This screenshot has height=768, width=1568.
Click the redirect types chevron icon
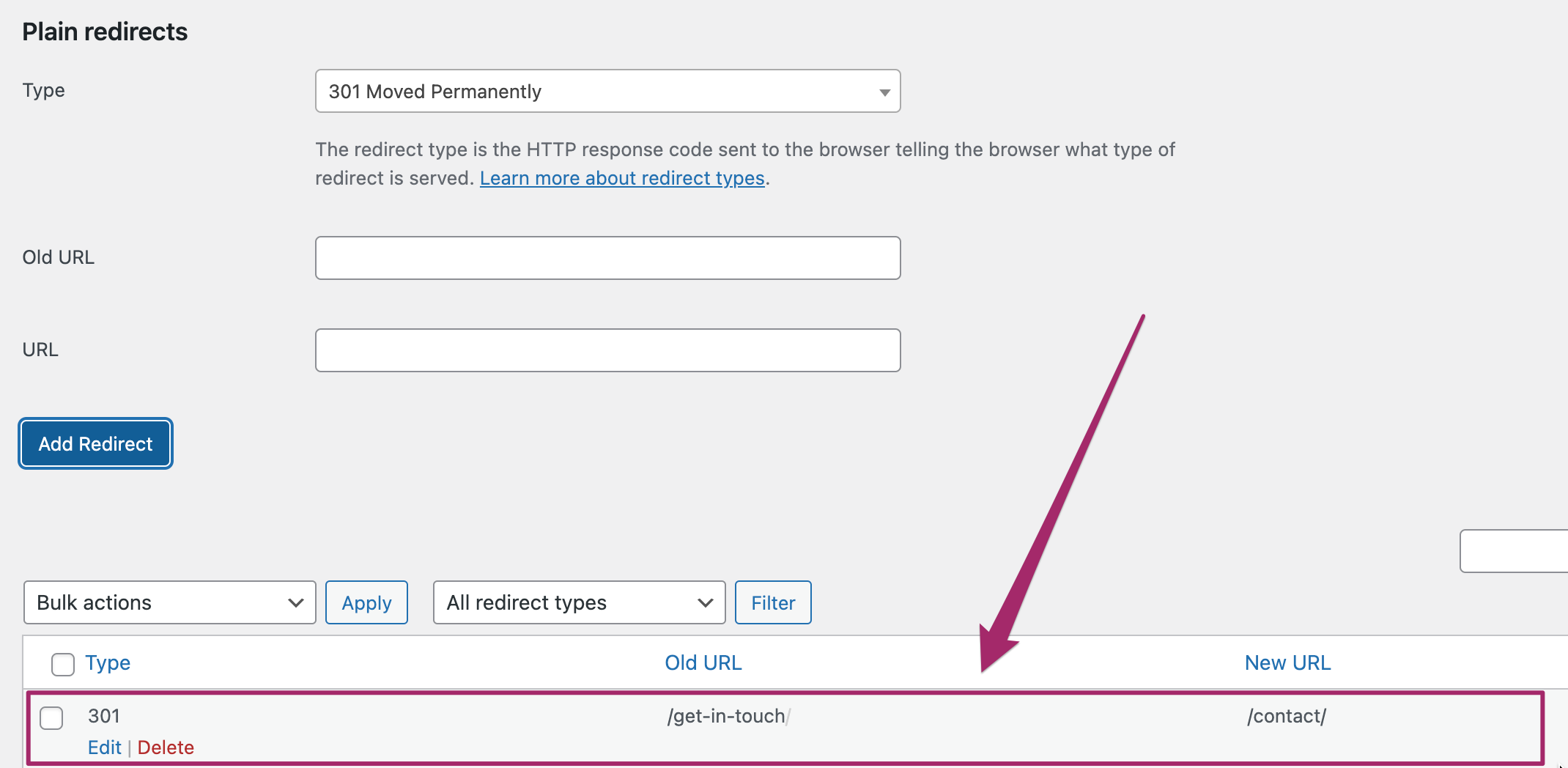tap(706, 602)
